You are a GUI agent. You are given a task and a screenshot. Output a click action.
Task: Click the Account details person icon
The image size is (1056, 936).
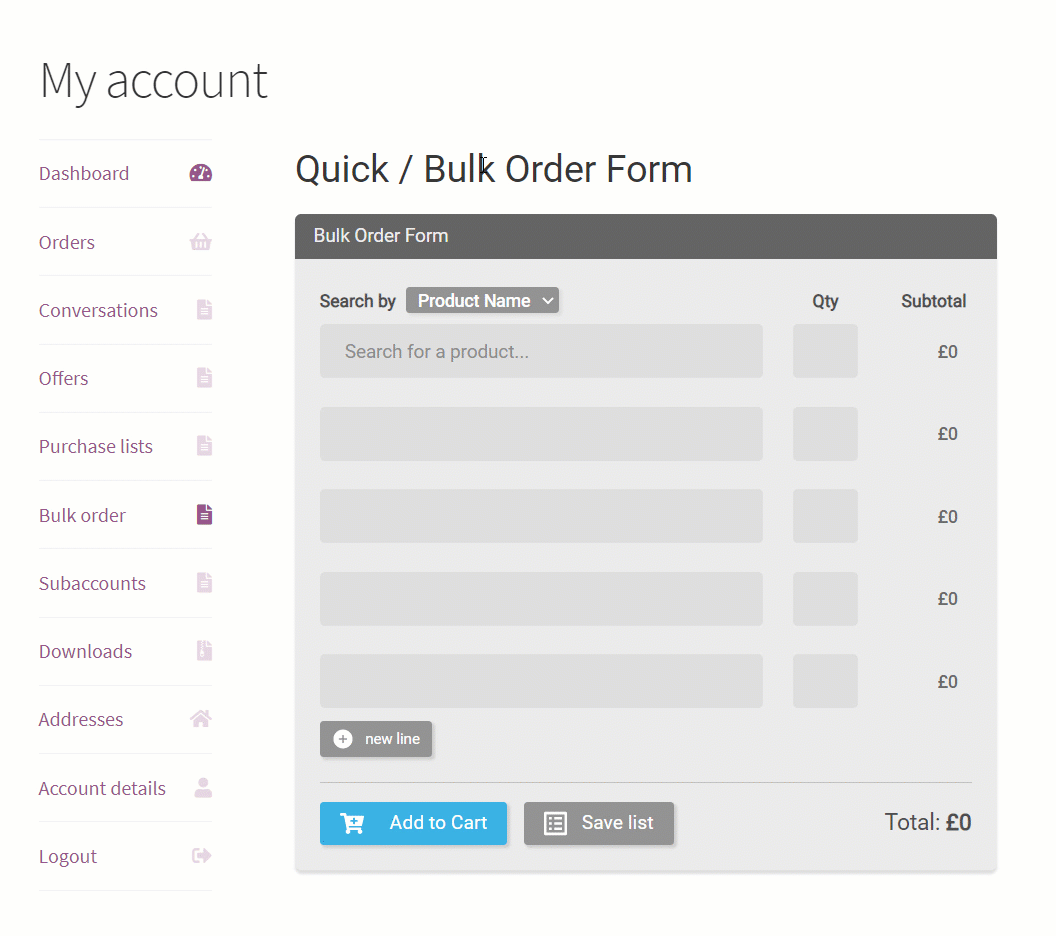coord(203,788)
